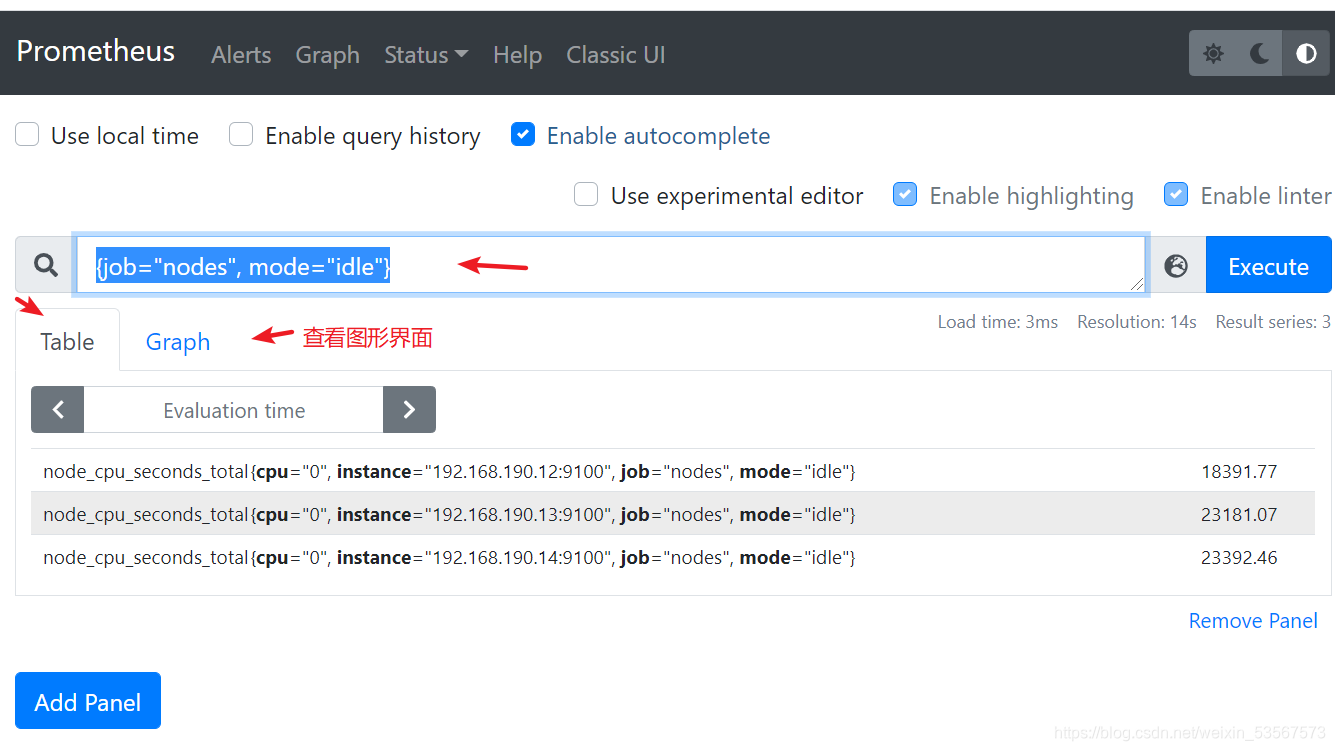Click the value 23392.46
The width and height of the screenshot is (1335, 751).
[1239, 557]
